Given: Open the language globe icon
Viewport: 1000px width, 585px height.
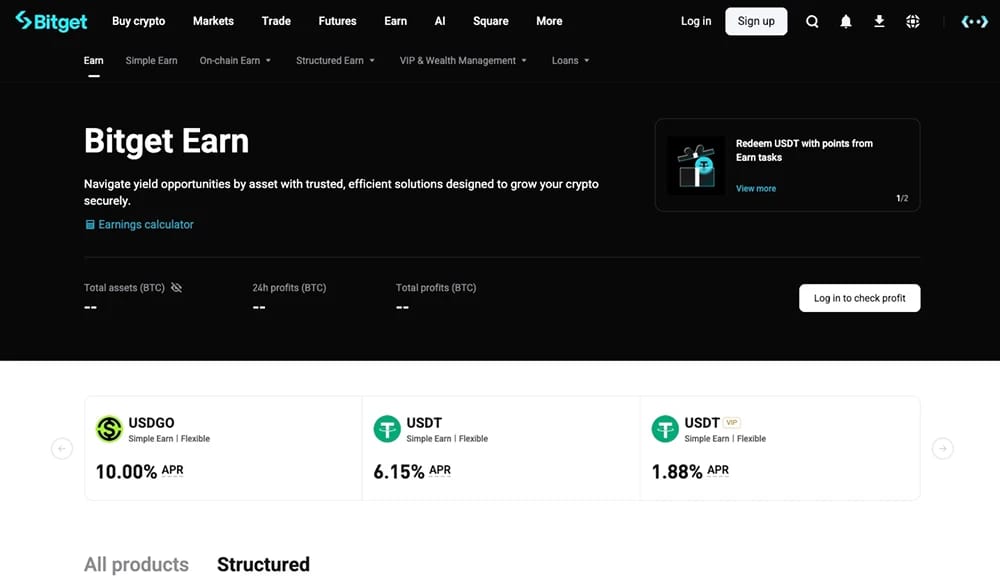Looking at the screenshot, I should (x=913, y=22).
